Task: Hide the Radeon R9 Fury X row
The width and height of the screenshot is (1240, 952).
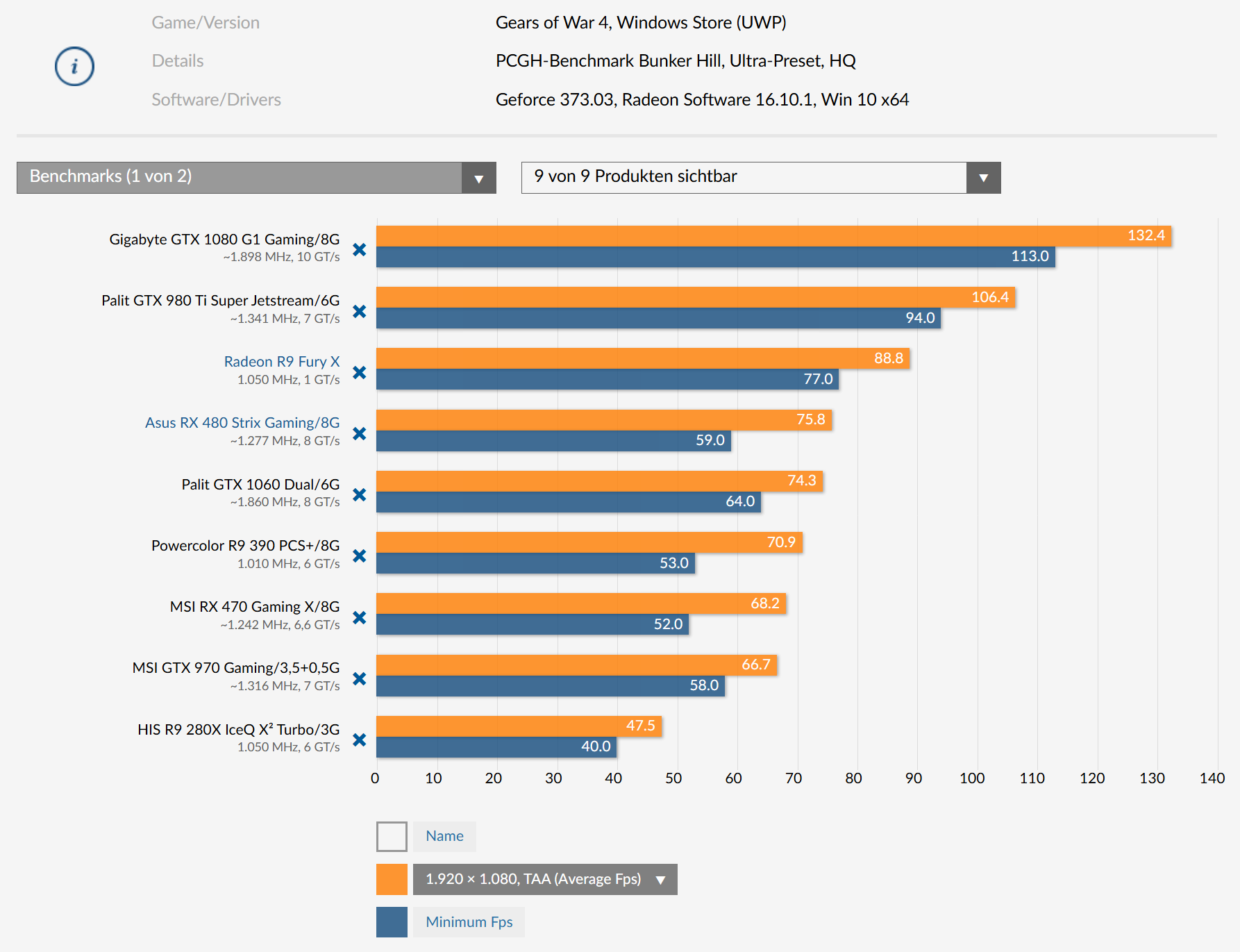Action: tap(359, 372)
